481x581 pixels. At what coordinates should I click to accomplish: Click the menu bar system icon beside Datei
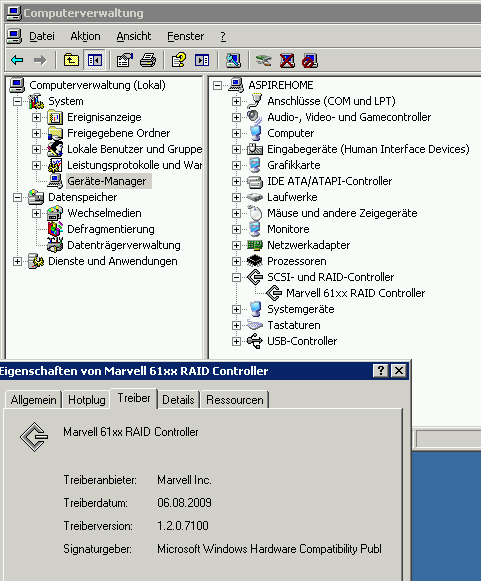point(14,36)
